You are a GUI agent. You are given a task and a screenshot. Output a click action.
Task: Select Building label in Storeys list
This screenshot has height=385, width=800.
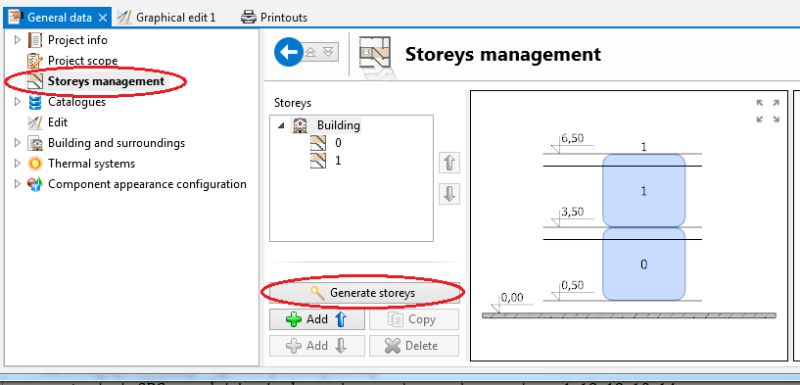point(338,125)
